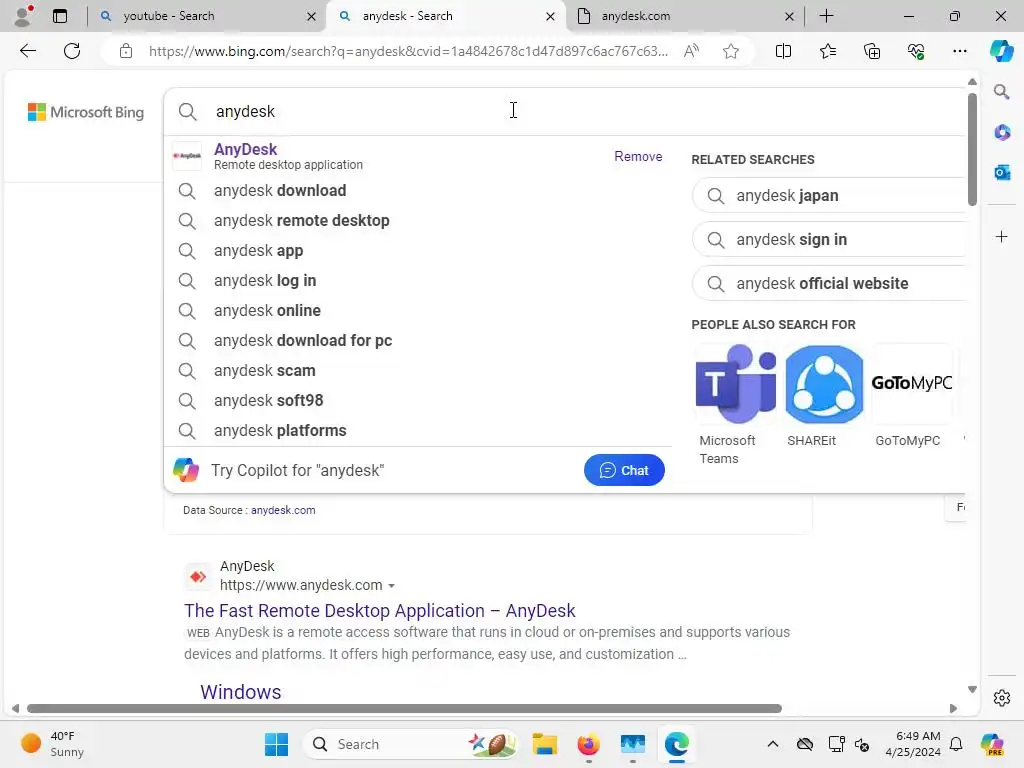This screenshot has width=1024, height=768.
Task: Open The Fast Remote Desktop Application result
Action: 379,611
